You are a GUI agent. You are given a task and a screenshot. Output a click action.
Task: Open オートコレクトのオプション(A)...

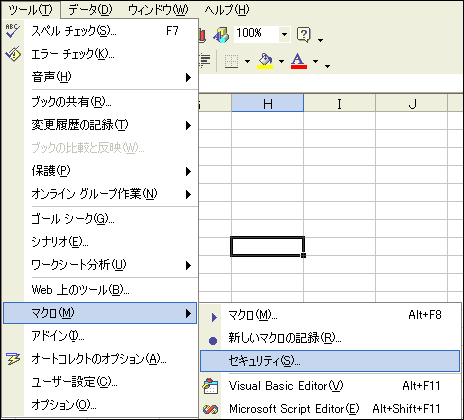point(100,359)
